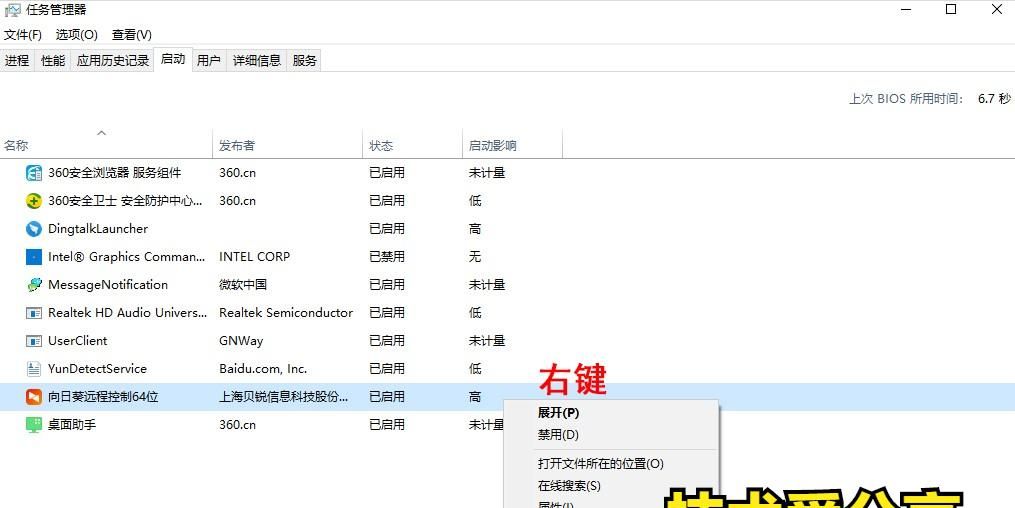
Task: Select the 360安全卫士 安全防护中心 row name
Action: [126, 201]
